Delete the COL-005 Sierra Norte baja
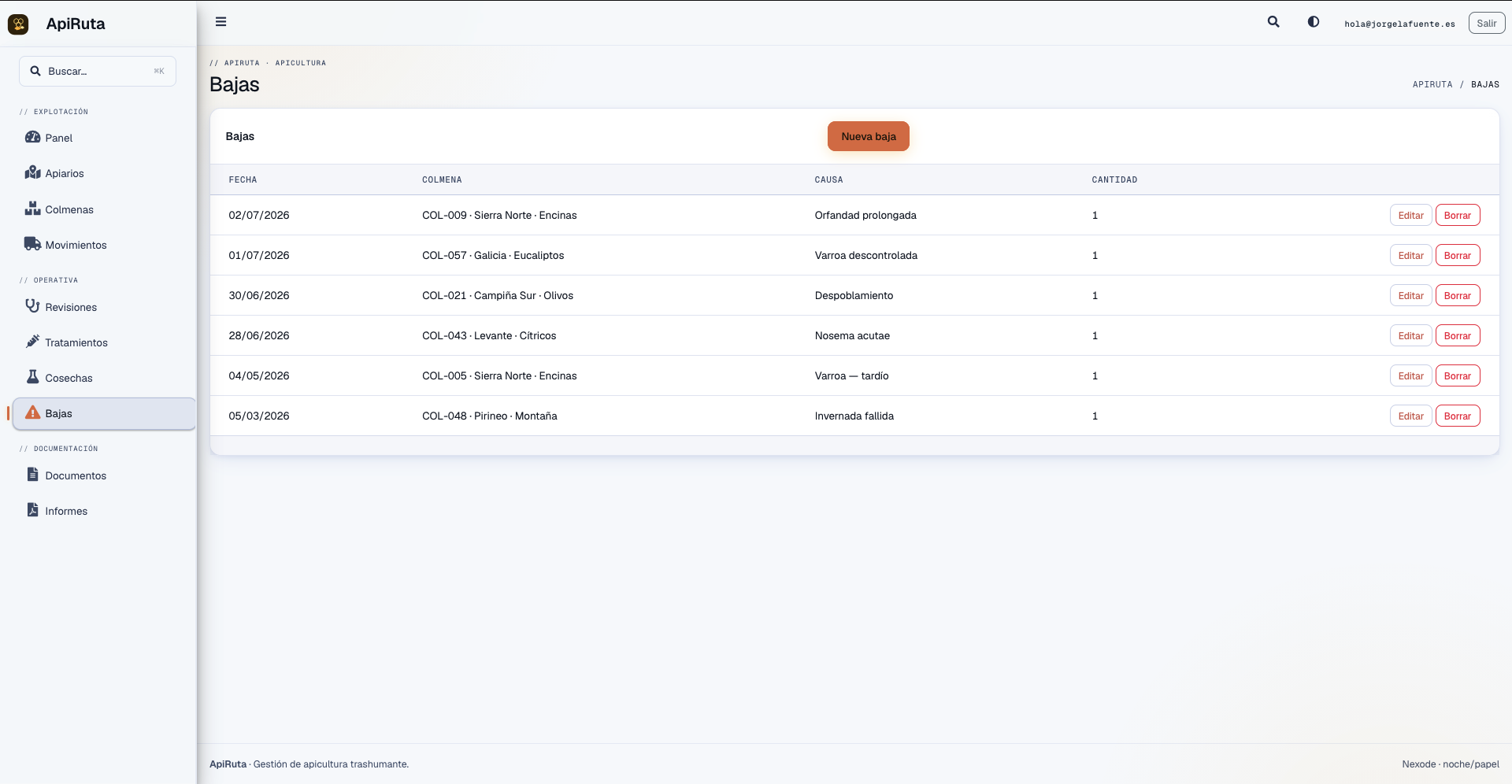Image resolution: width=1512 pixels, height=784 pixels. pyautogui.click(x=1457, y=375)
